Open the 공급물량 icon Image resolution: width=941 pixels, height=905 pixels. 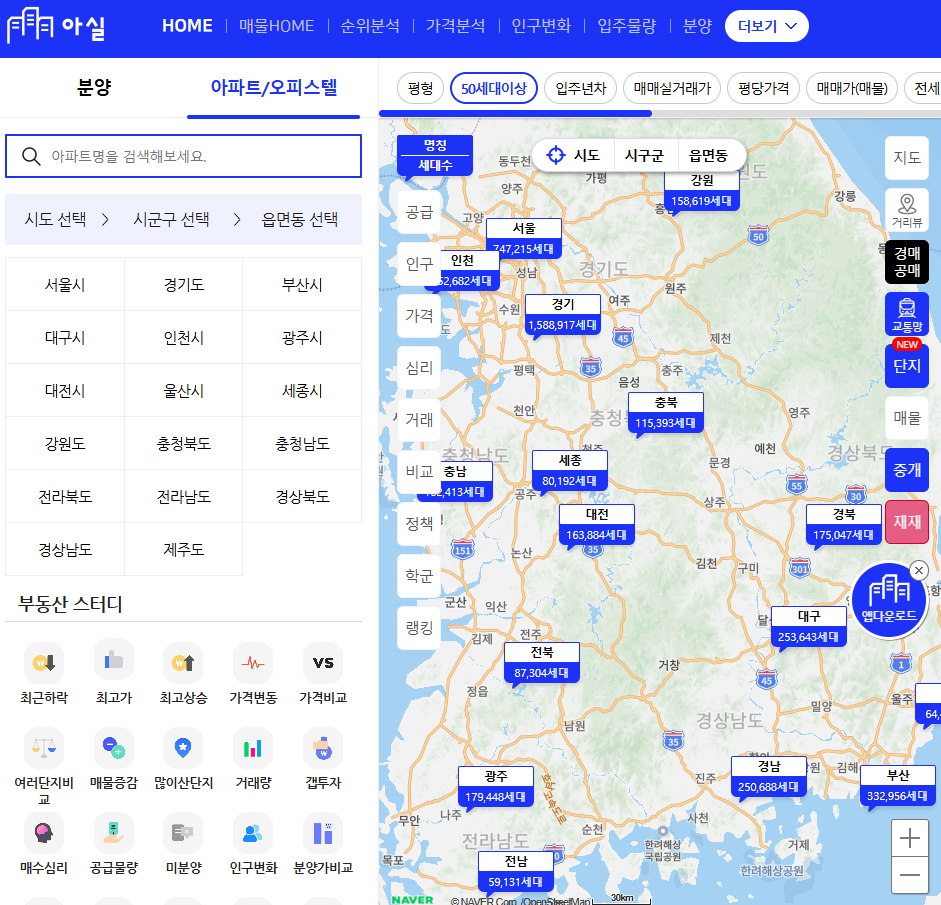click(x=113, y=833)
